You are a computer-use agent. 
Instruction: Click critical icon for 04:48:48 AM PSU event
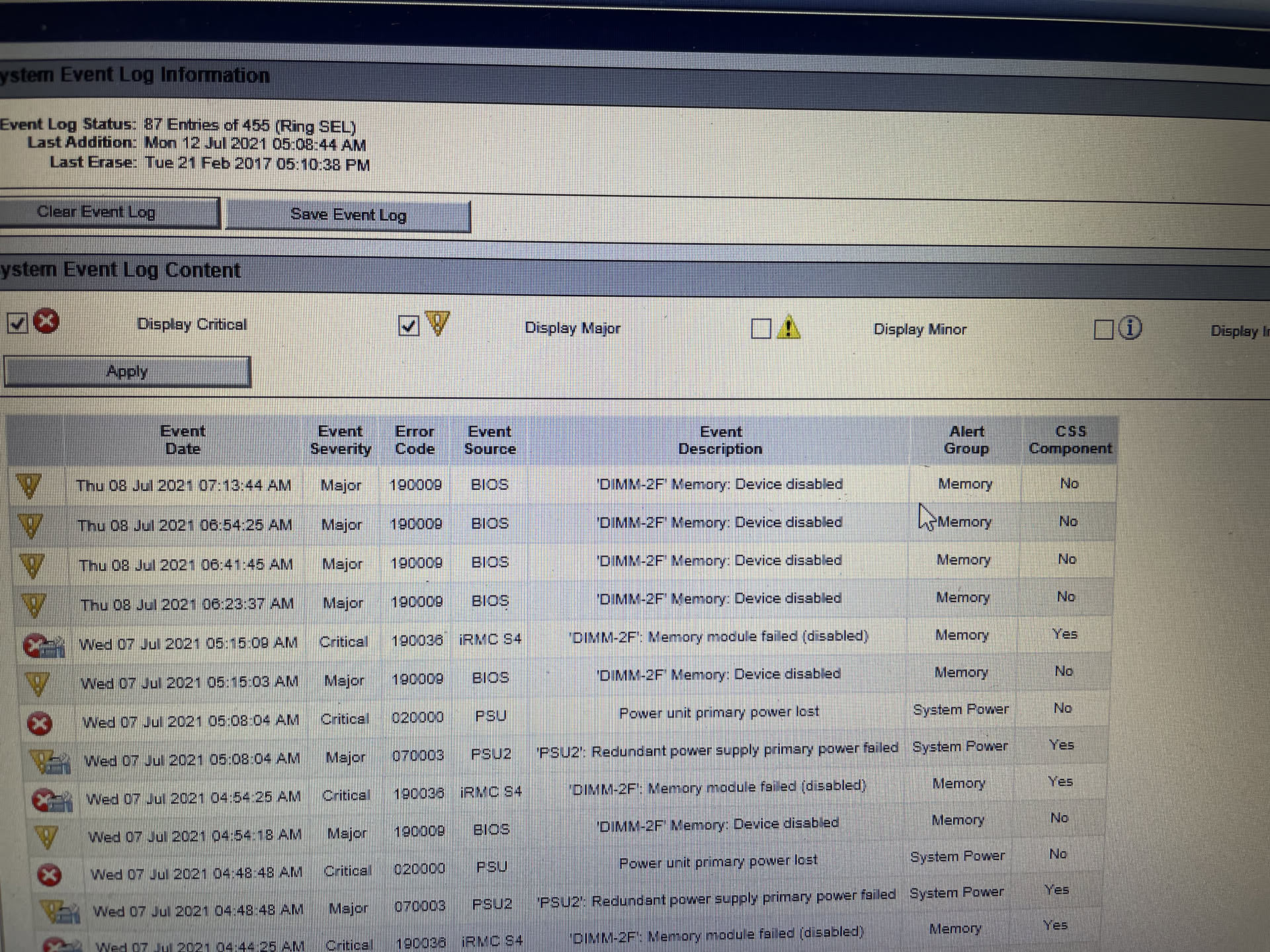click(49, 875)
